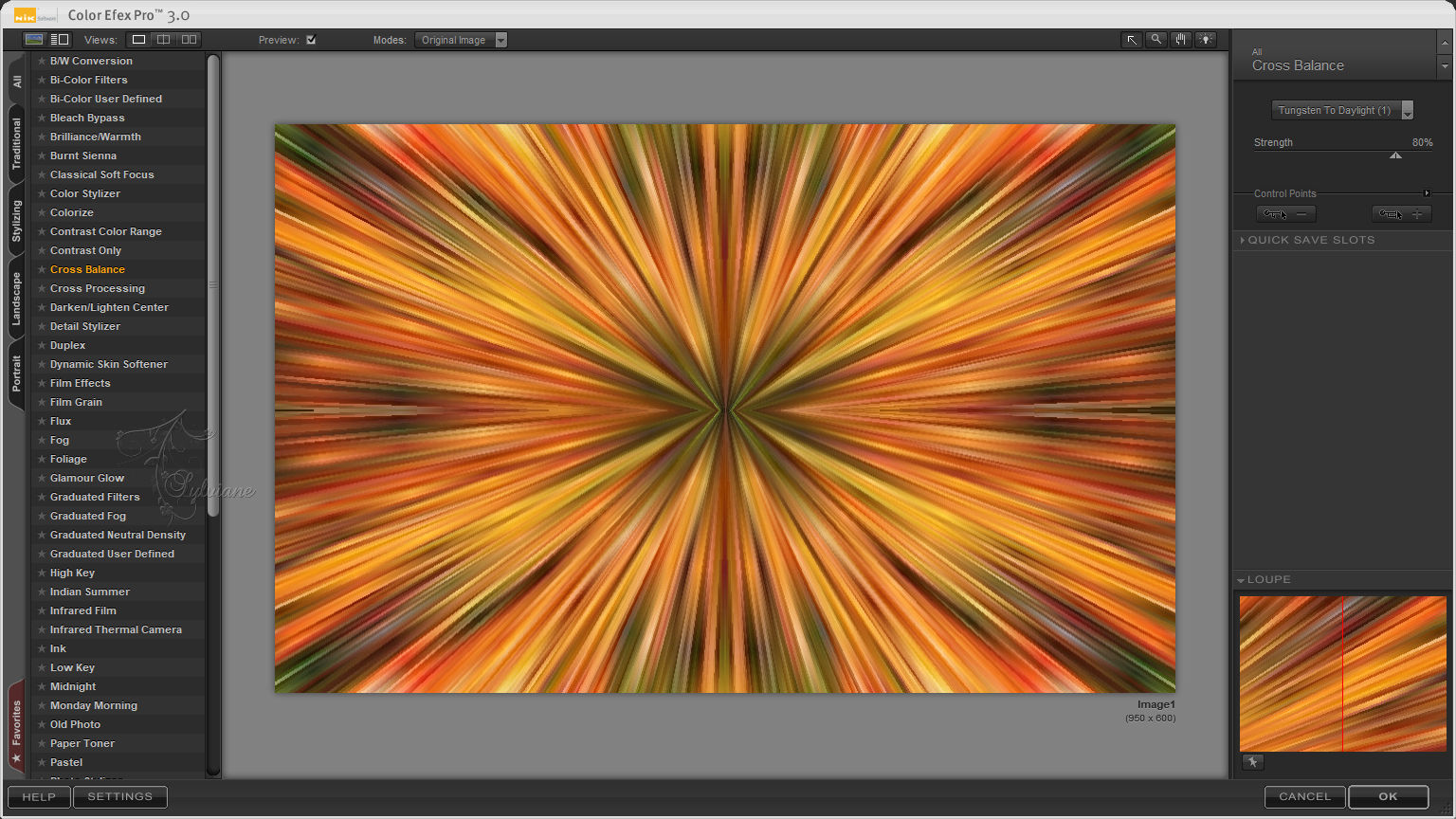Image resolution: width=1456 pixels, height=819 pixels.
Task: Favorite star for Colorize filter
Action: tap(42, 212)
